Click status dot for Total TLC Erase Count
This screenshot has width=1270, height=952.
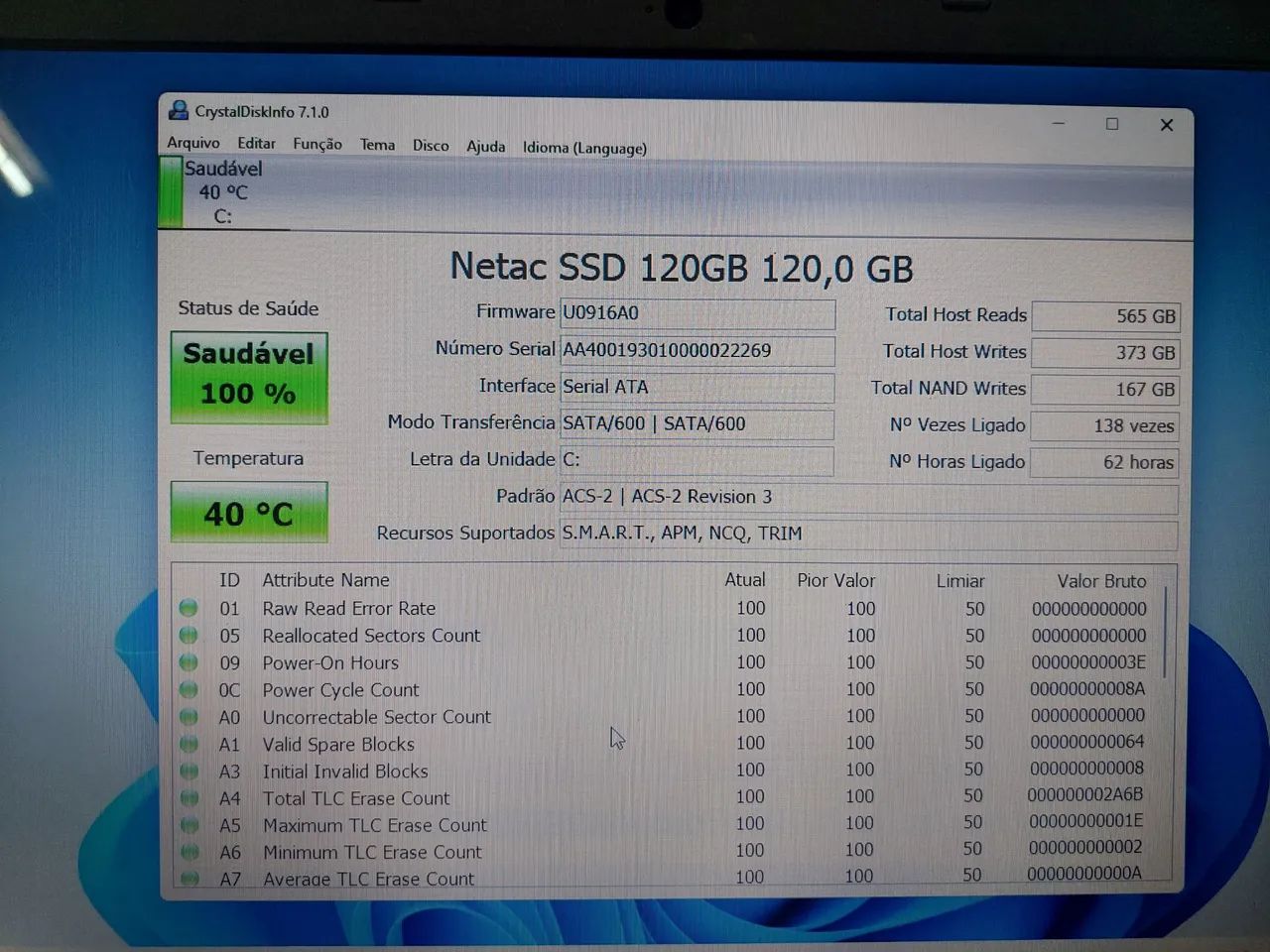(190, 796)
